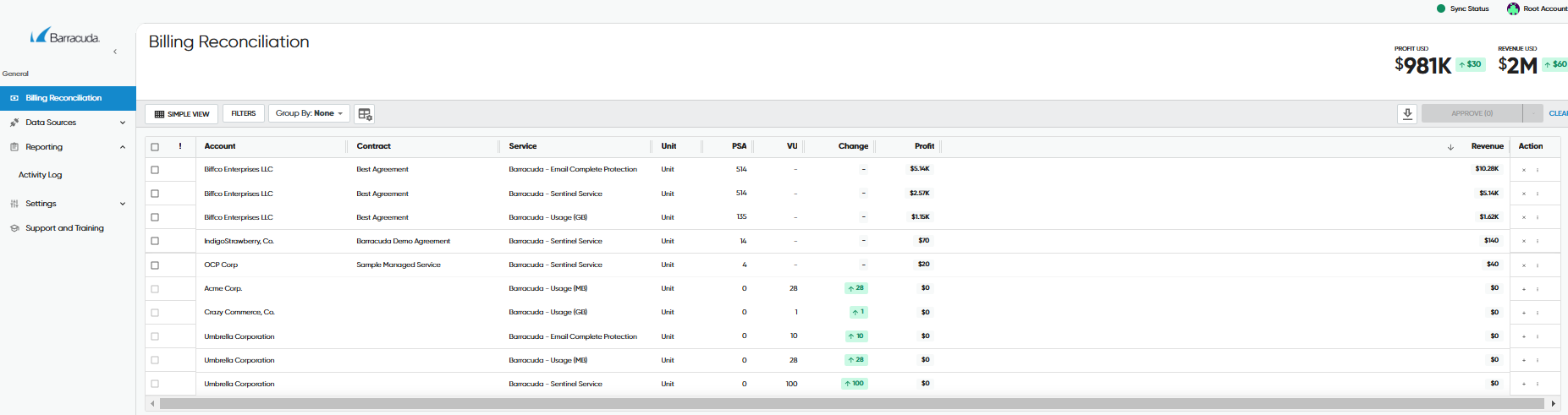Tick the Acme Corp. row checkbox

[x=155, y=289]
